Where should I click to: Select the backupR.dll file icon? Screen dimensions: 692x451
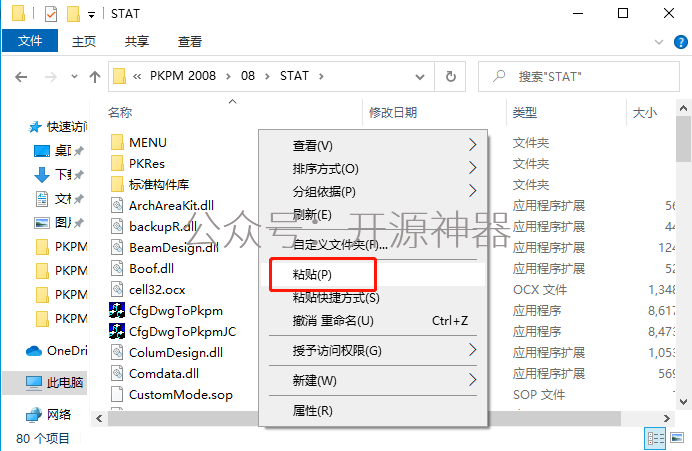point(117,226)
